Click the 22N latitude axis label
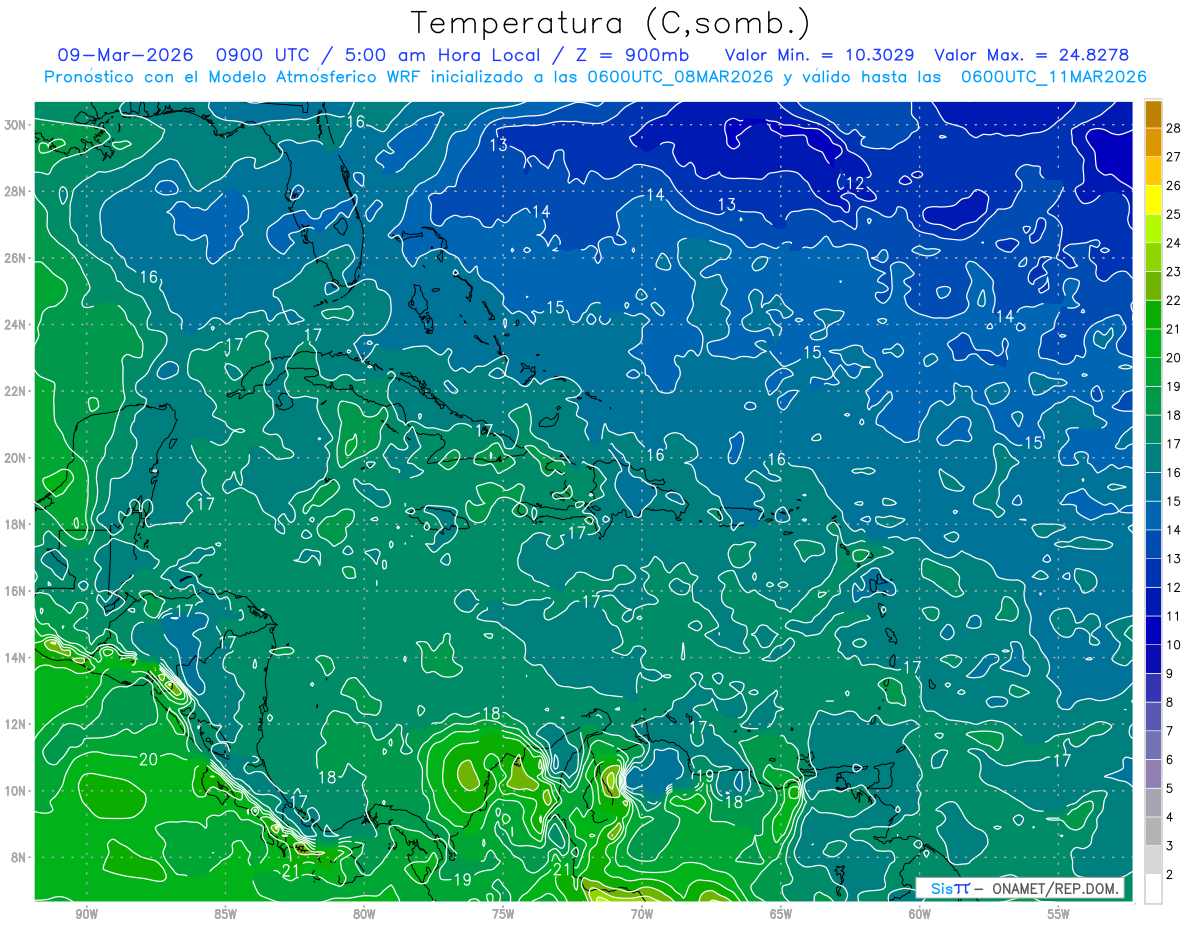The height and width of the screenshot is (927, 1200). click(x=17, y=391)
